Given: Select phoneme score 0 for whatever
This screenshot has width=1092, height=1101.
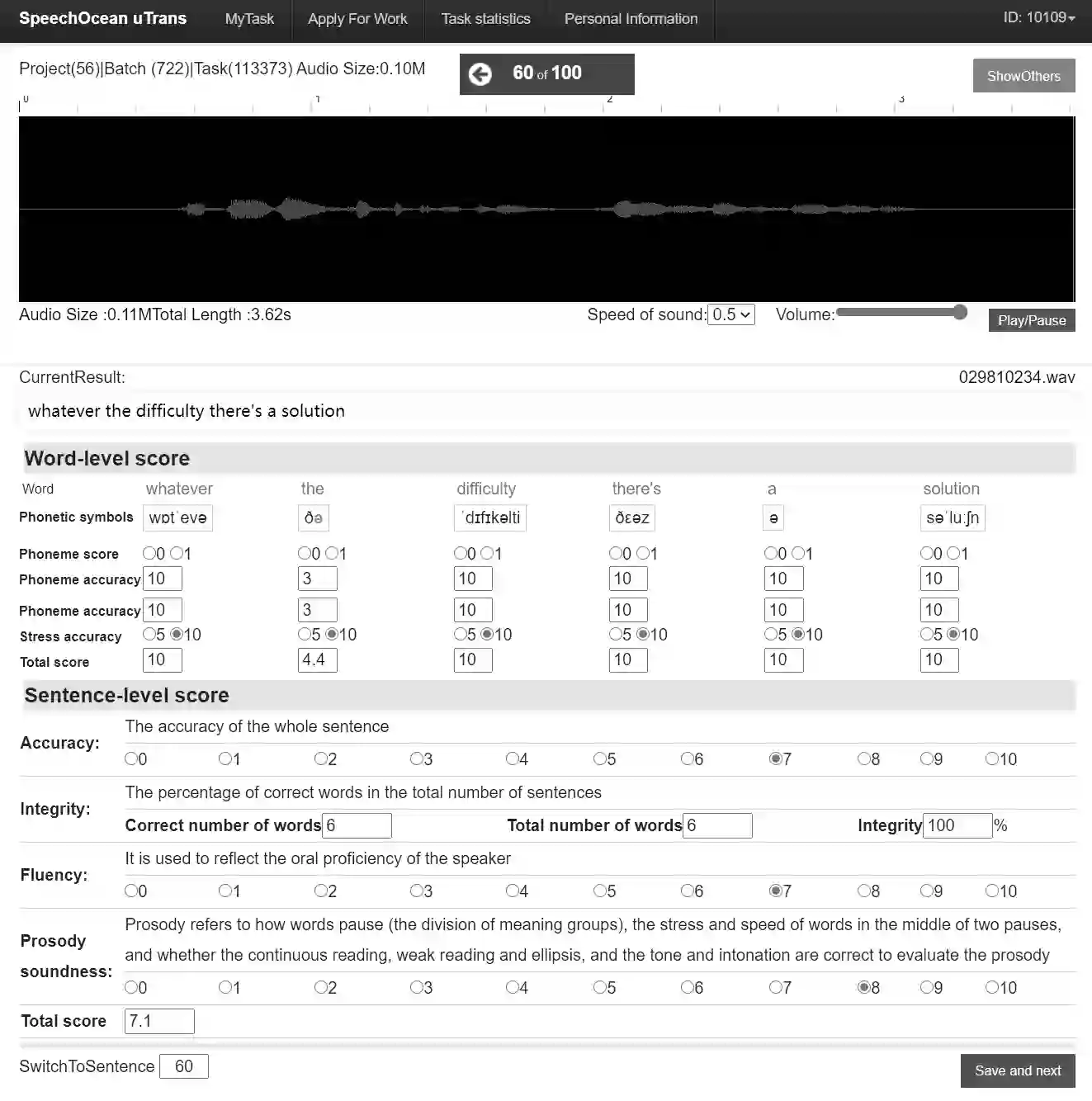Looking at the screenshot, I should click(x=149, y=553).
